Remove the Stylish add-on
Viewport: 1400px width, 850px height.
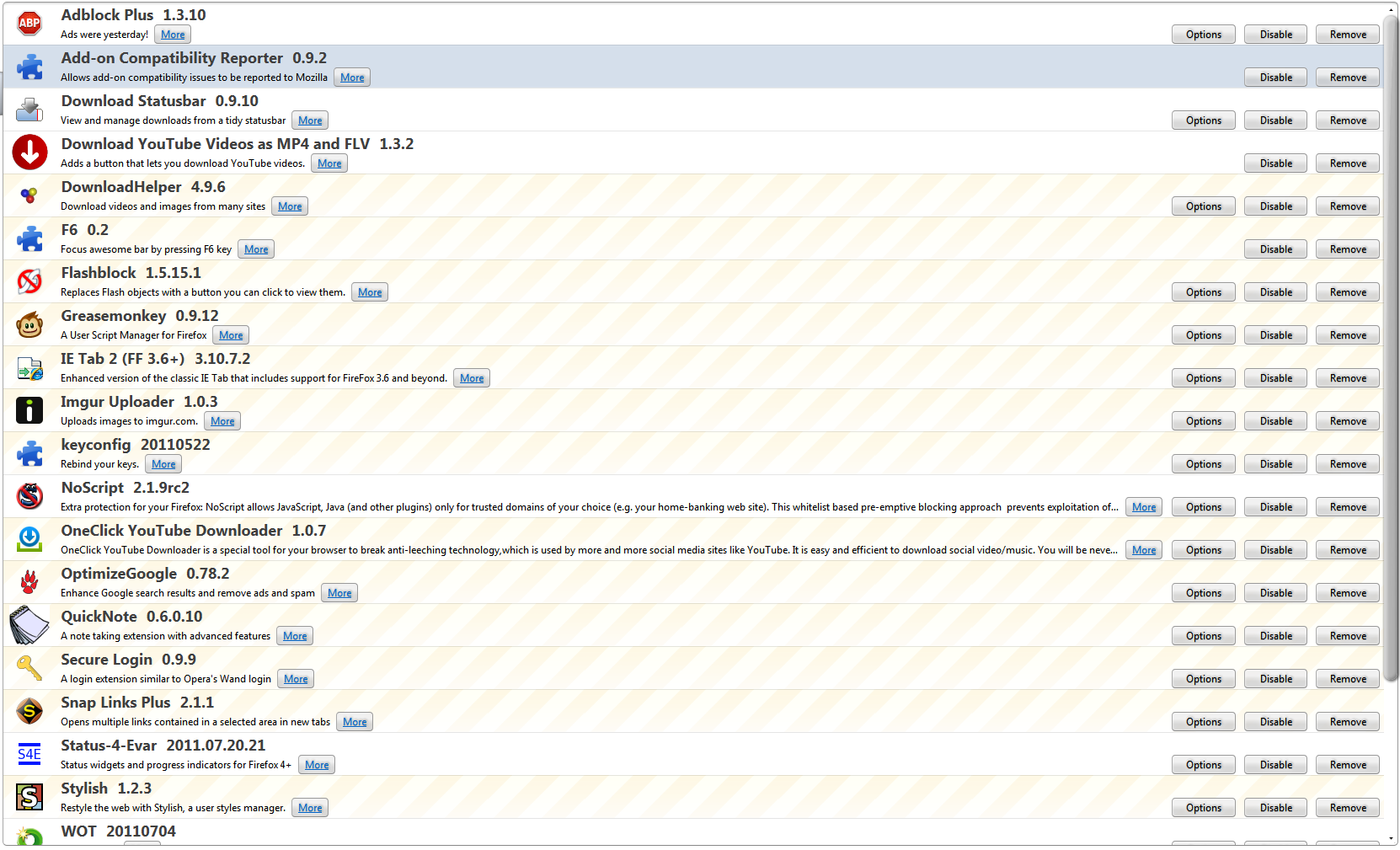(1348, 808)
